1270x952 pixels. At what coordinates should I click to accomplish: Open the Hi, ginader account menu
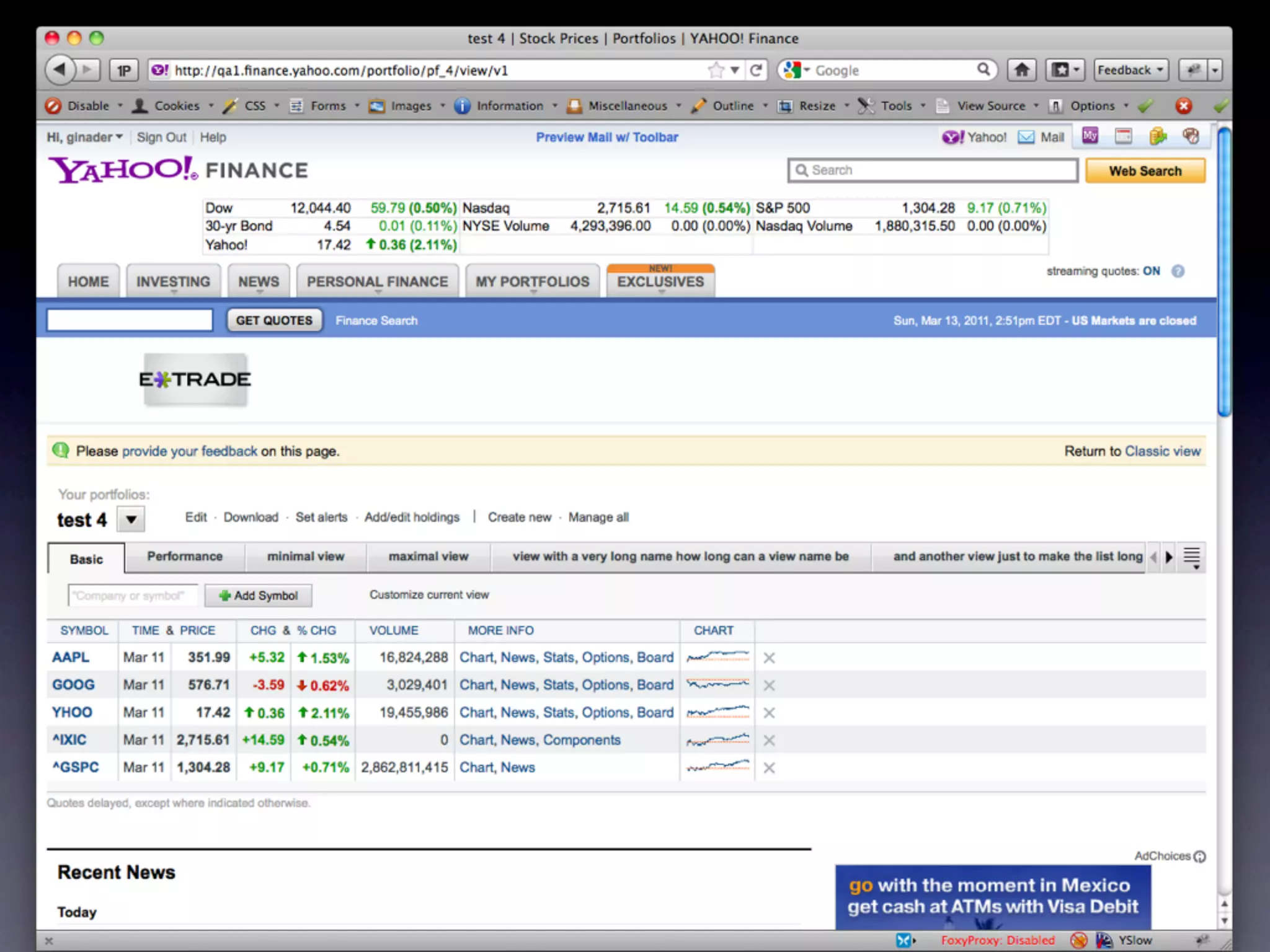[x=84, y=137]
